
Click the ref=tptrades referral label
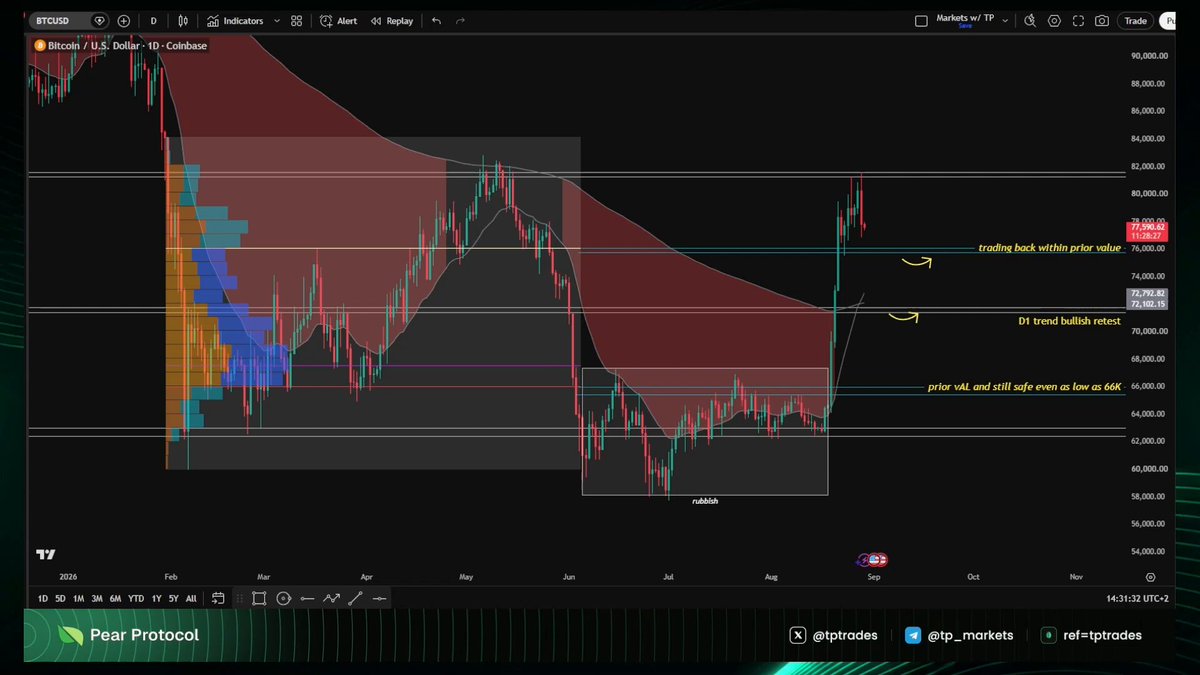coord(1091,635)
